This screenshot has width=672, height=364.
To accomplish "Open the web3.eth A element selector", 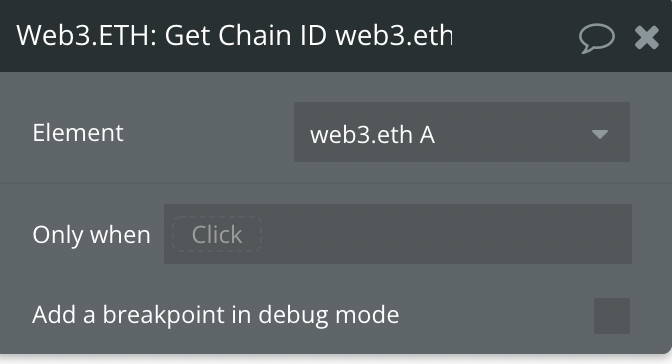I will (462, 132).
